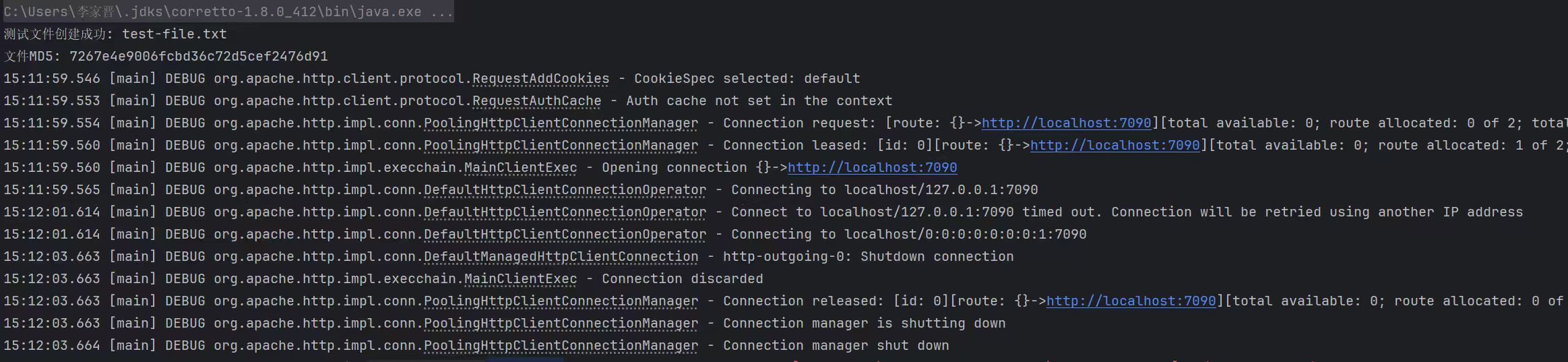The height and width of the screenshot is (362, 1568).
Task: Click DefaultHttpClientConnectionOperator on Connecting to 127.0.0.1 line
Action: tap(565, 190)
